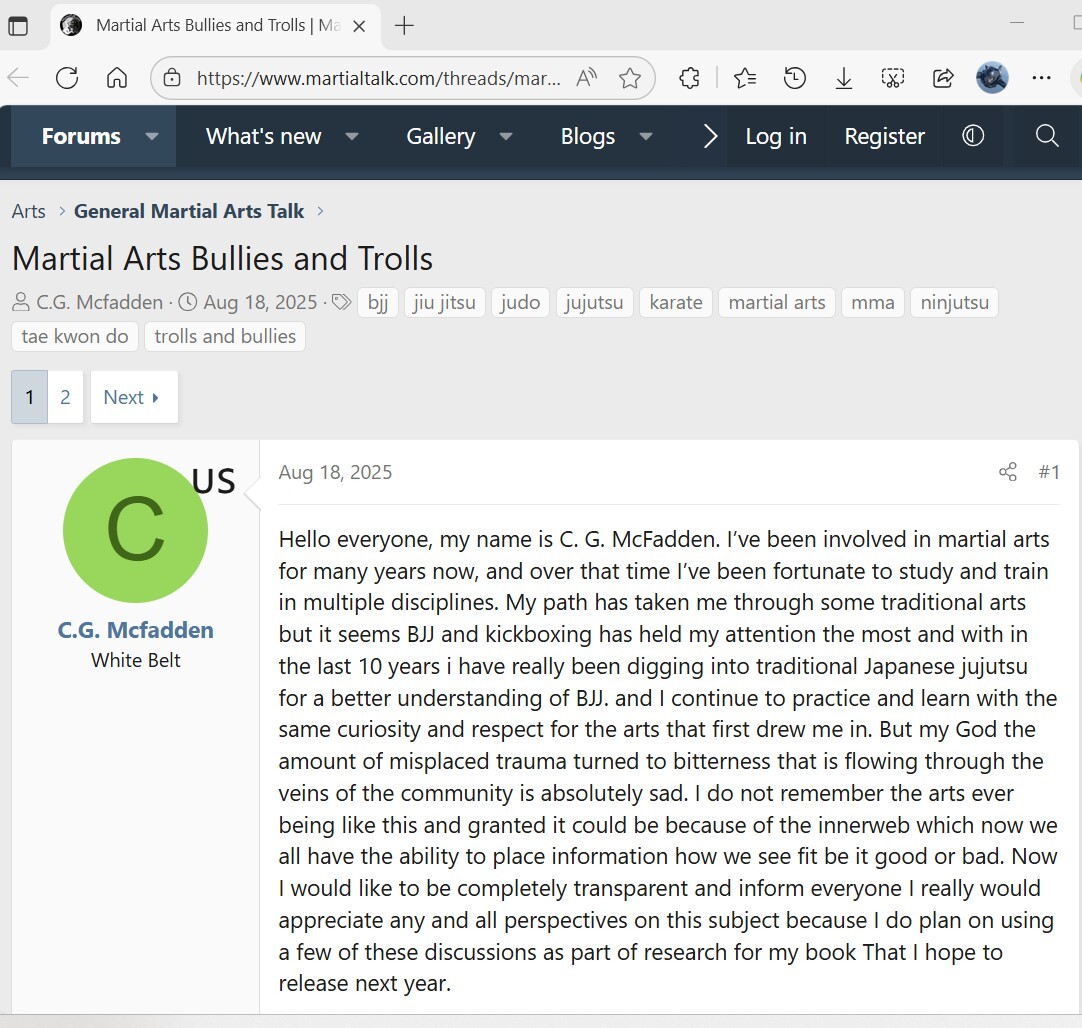Toggle the forum light/dark style switch
The image size is (1082, 1028).
(x=973, y=136)
